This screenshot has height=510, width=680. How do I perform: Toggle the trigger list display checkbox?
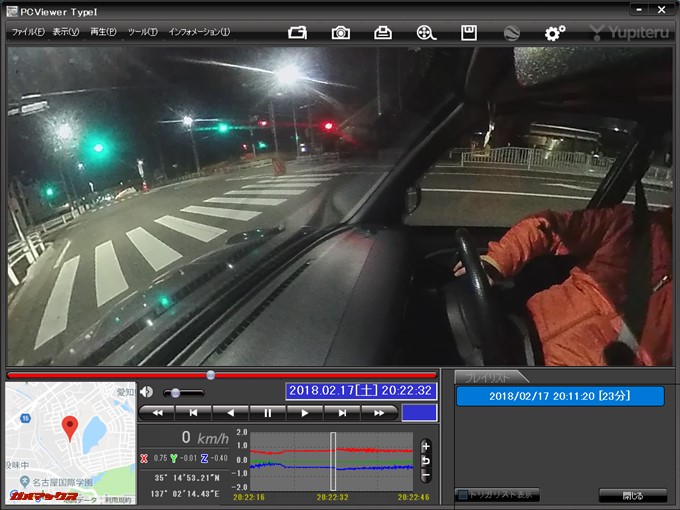click(x=462, y=495)
